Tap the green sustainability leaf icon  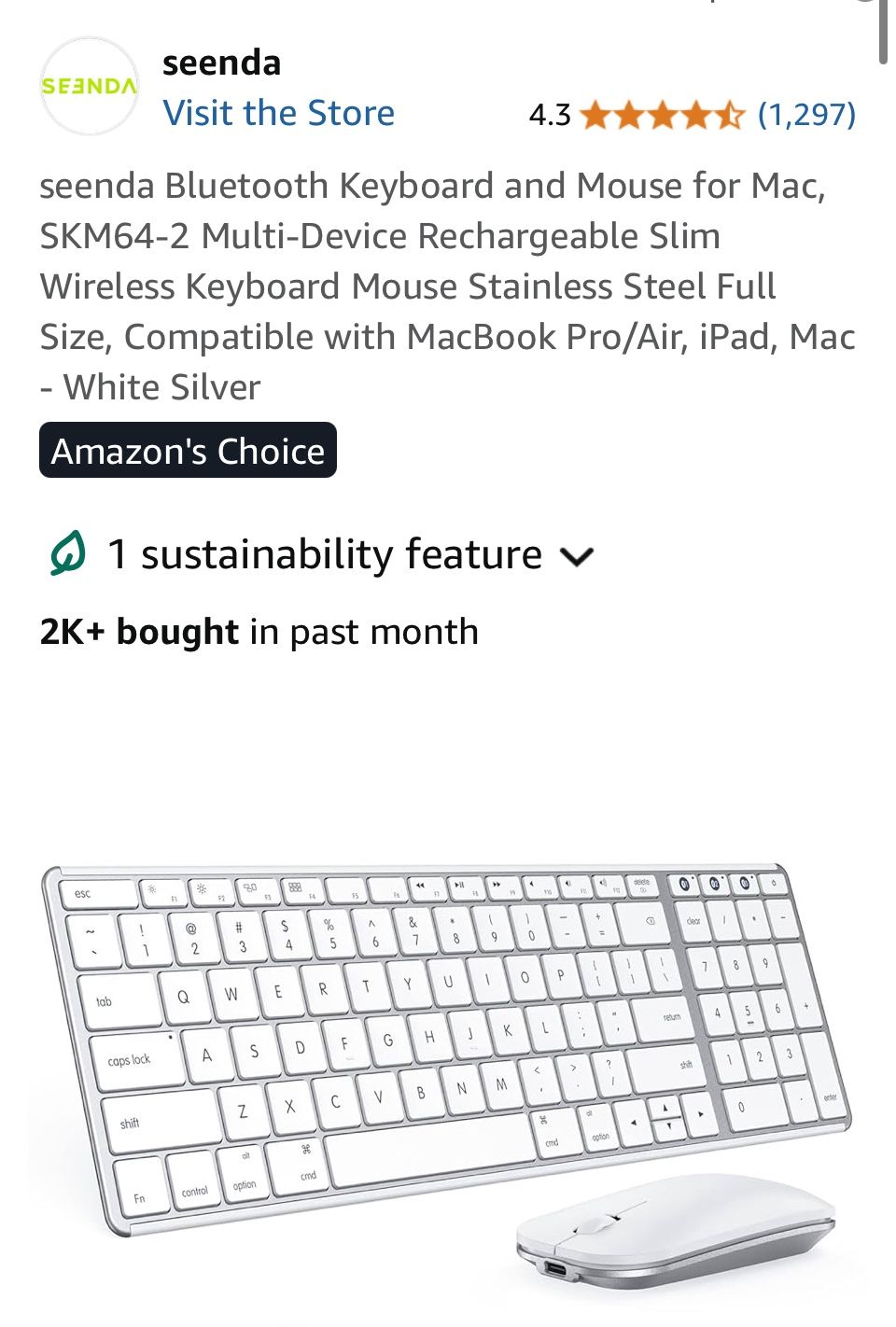pos(67,553)
